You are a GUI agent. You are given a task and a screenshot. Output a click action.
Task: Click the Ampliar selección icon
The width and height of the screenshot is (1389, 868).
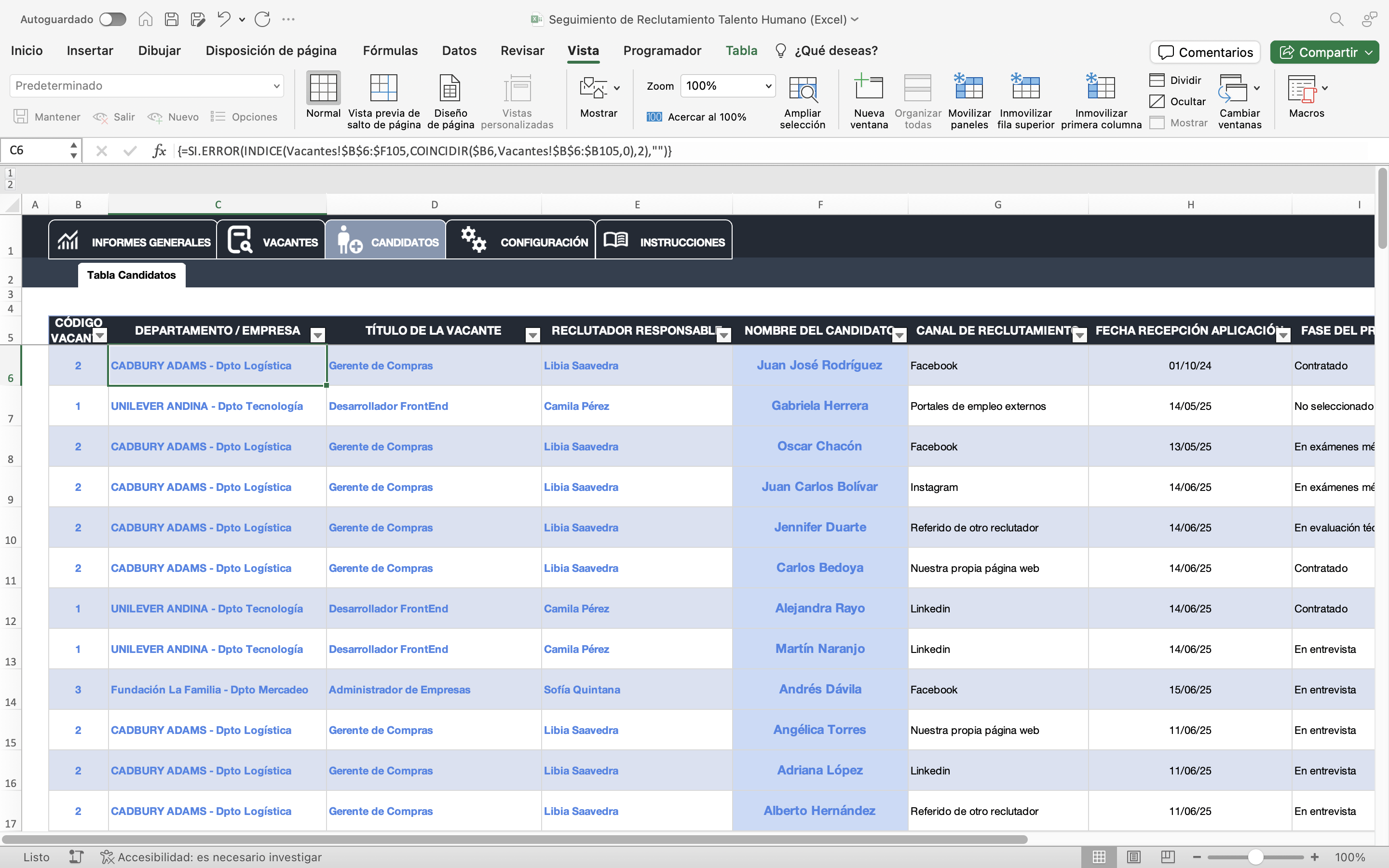[x=802, y=89]
